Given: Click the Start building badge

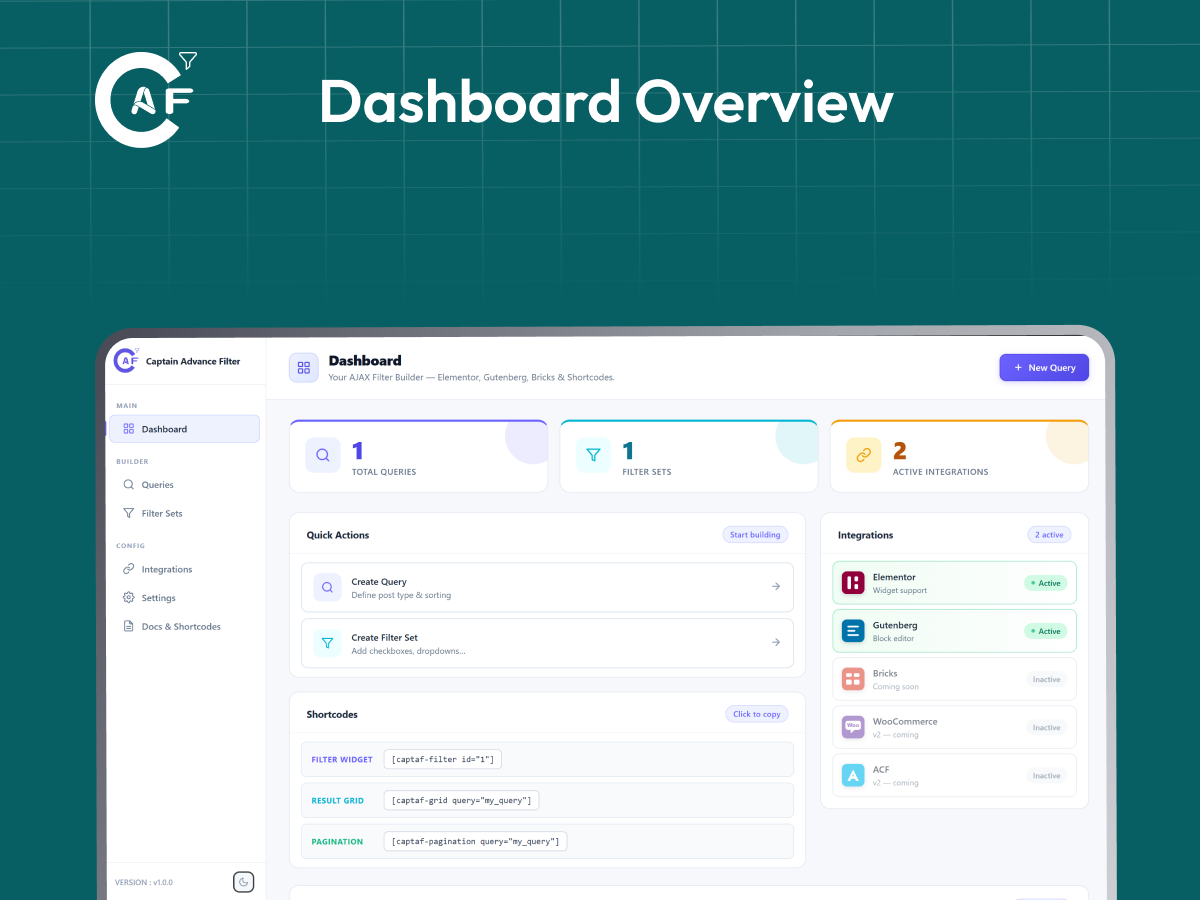Looking at the screenshot, I should pos(755,535).
